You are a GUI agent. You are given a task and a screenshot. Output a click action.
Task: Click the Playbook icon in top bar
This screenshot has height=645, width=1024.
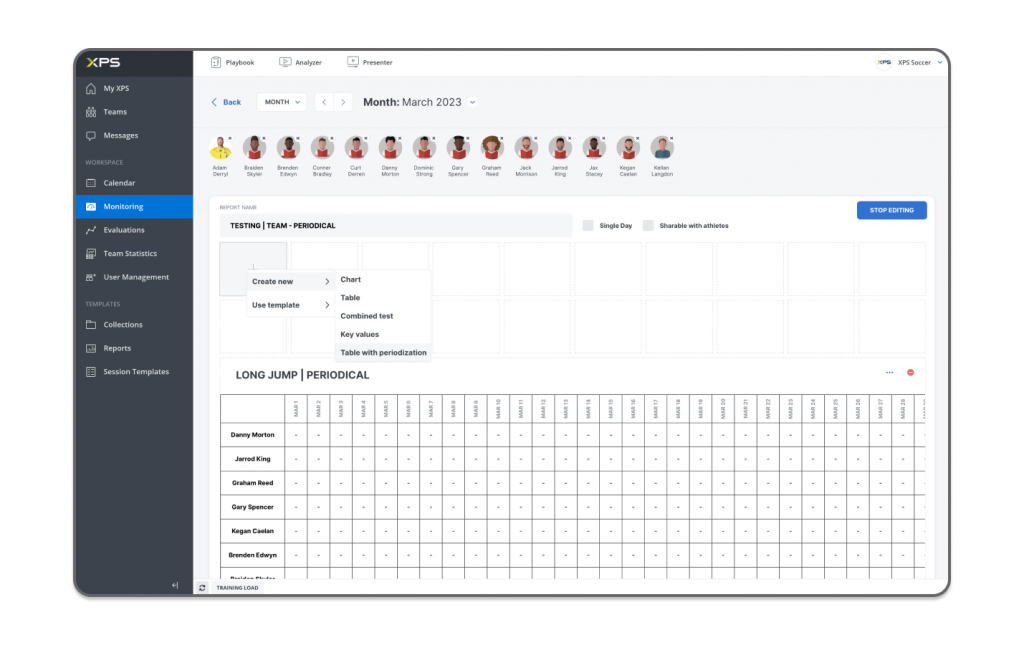(216, 62)
